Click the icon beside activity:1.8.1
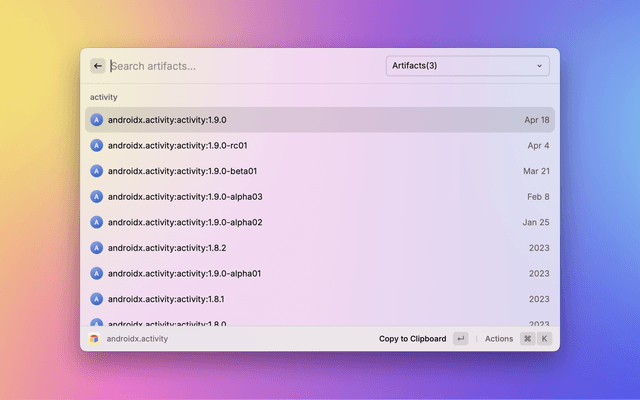 coord(97,299)
